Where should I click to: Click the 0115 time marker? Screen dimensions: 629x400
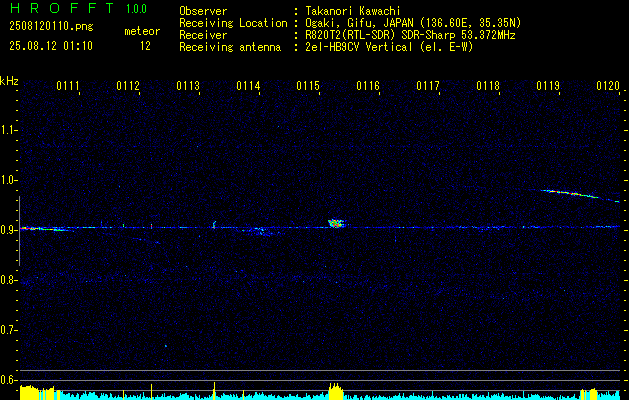(x=308, y=86)
